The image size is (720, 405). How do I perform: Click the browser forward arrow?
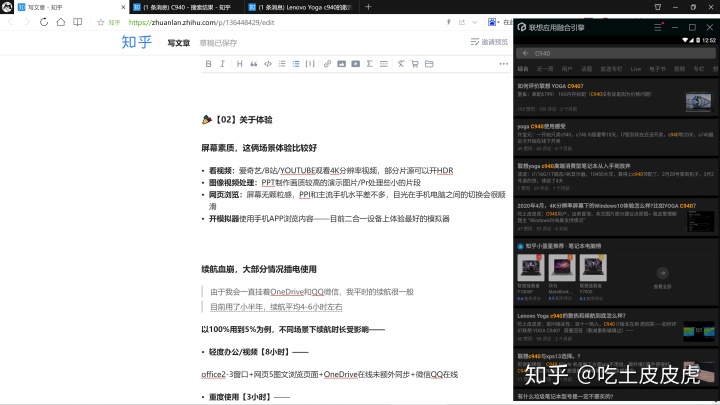[x=27, y=22]
